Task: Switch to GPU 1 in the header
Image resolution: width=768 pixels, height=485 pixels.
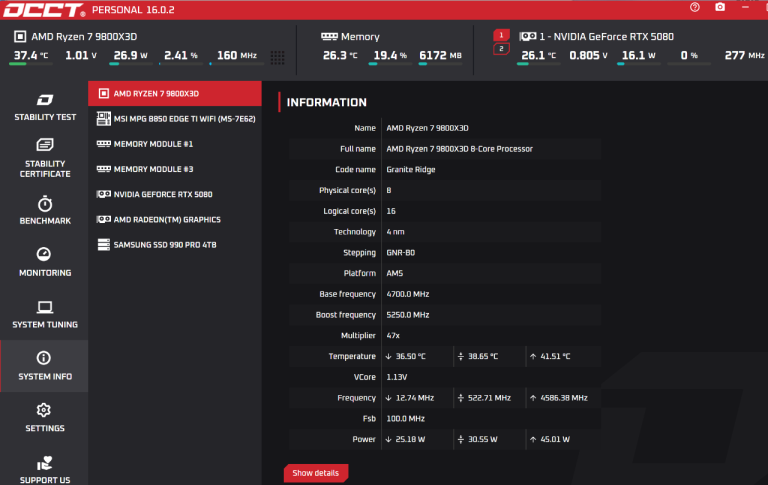Action: (501, 35)
